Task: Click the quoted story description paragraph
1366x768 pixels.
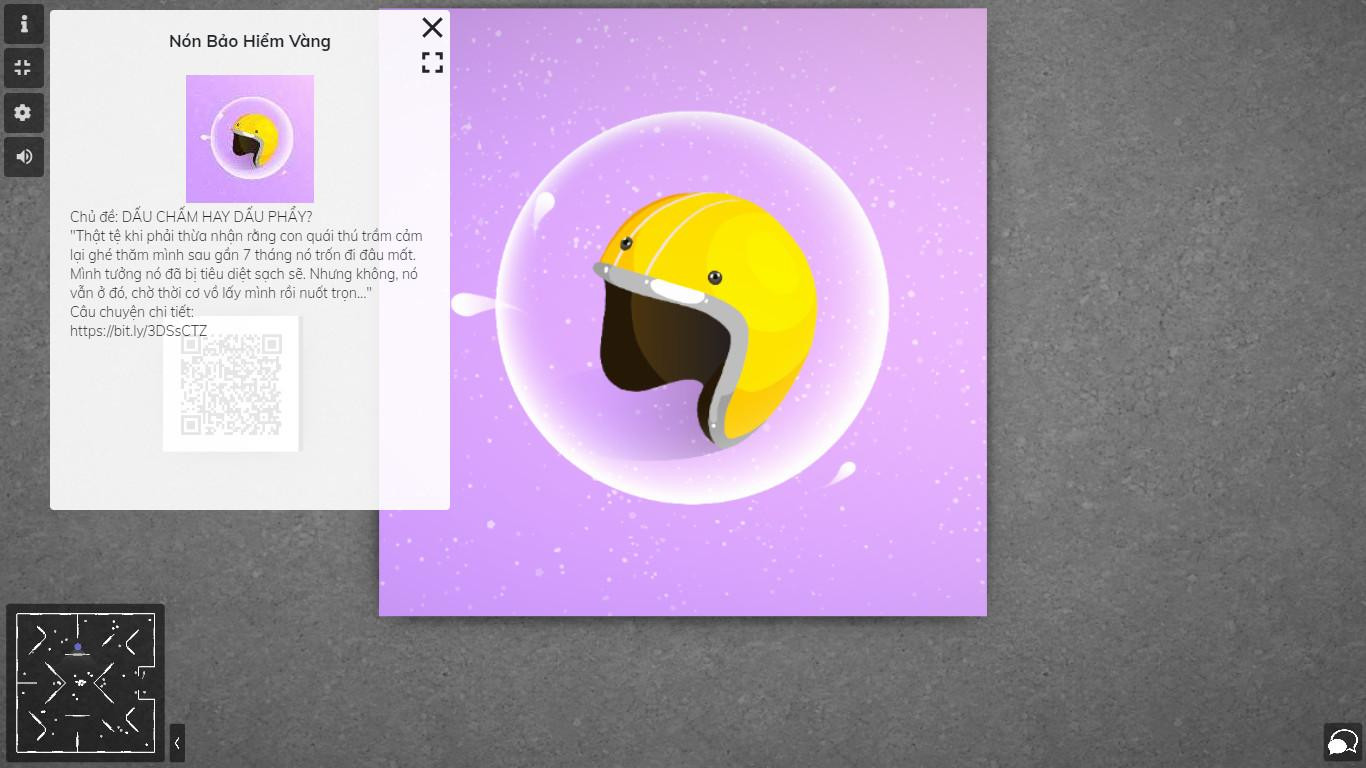Action: [x=246, y=264]
